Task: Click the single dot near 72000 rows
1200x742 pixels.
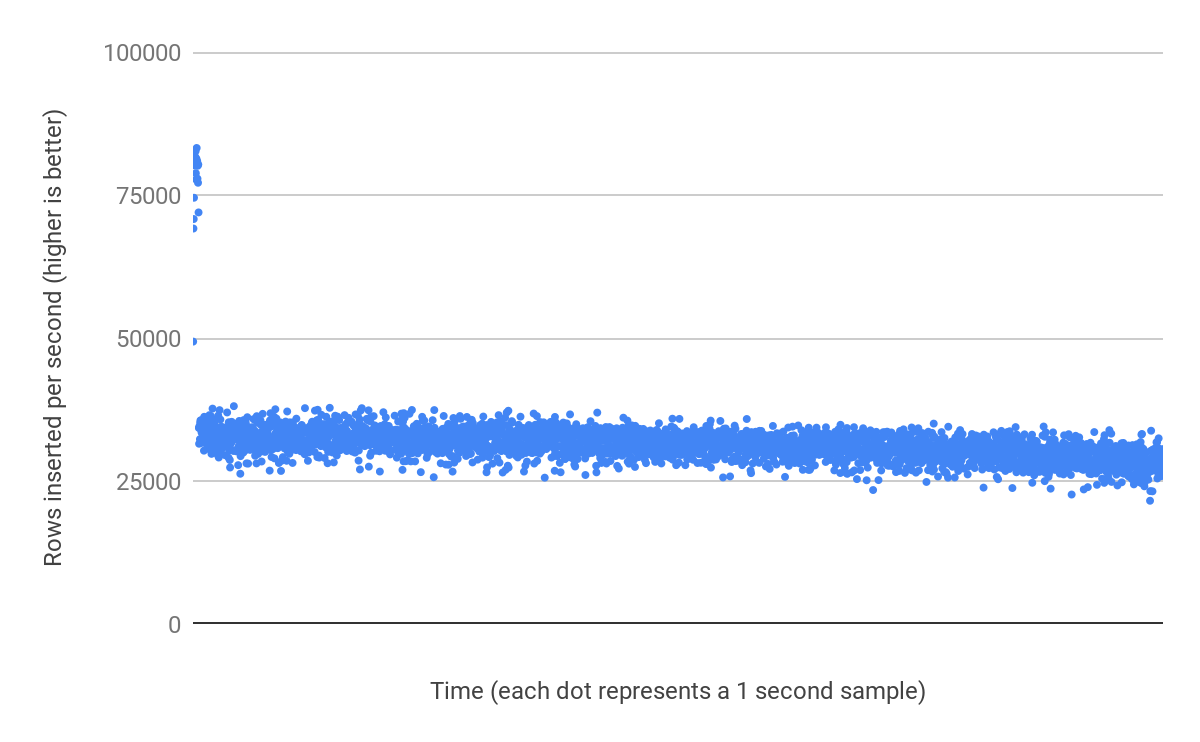Action: tap(198, 212)
